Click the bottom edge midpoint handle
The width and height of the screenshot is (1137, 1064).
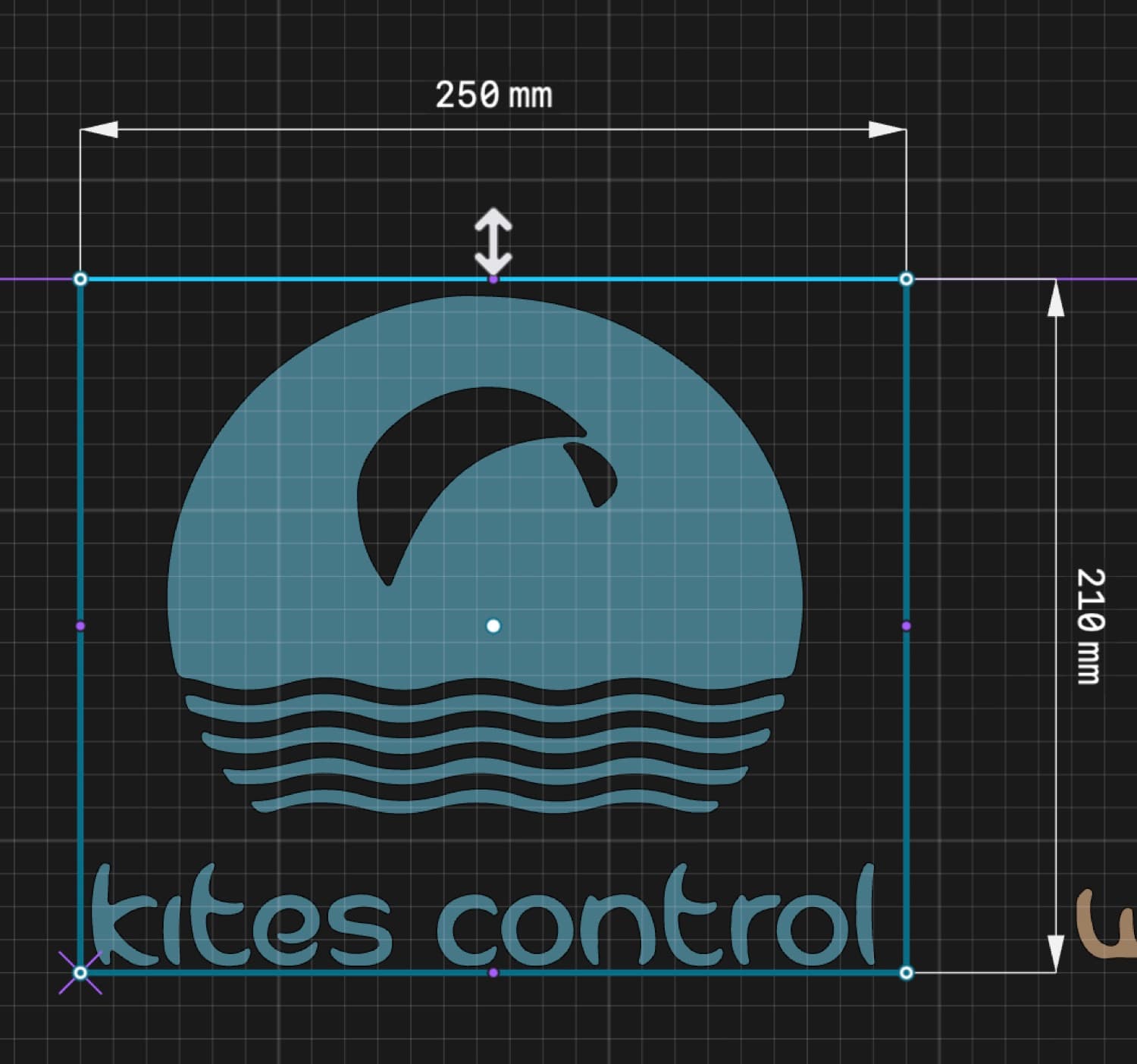pyautogui.click(x=493, y=972)
